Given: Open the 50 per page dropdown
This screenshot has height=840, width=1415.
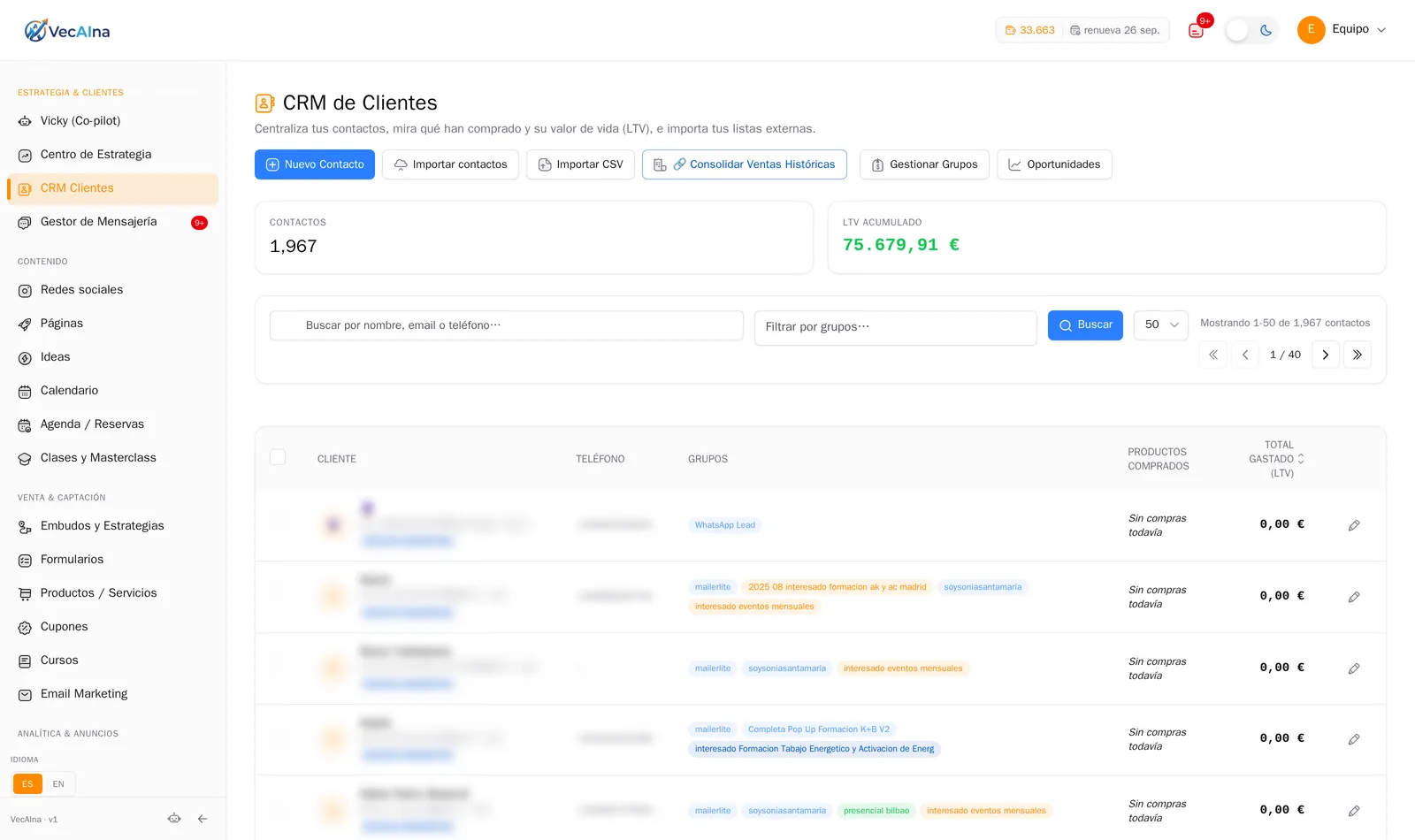Looking at the screenshot, I should pos(1161,325).
